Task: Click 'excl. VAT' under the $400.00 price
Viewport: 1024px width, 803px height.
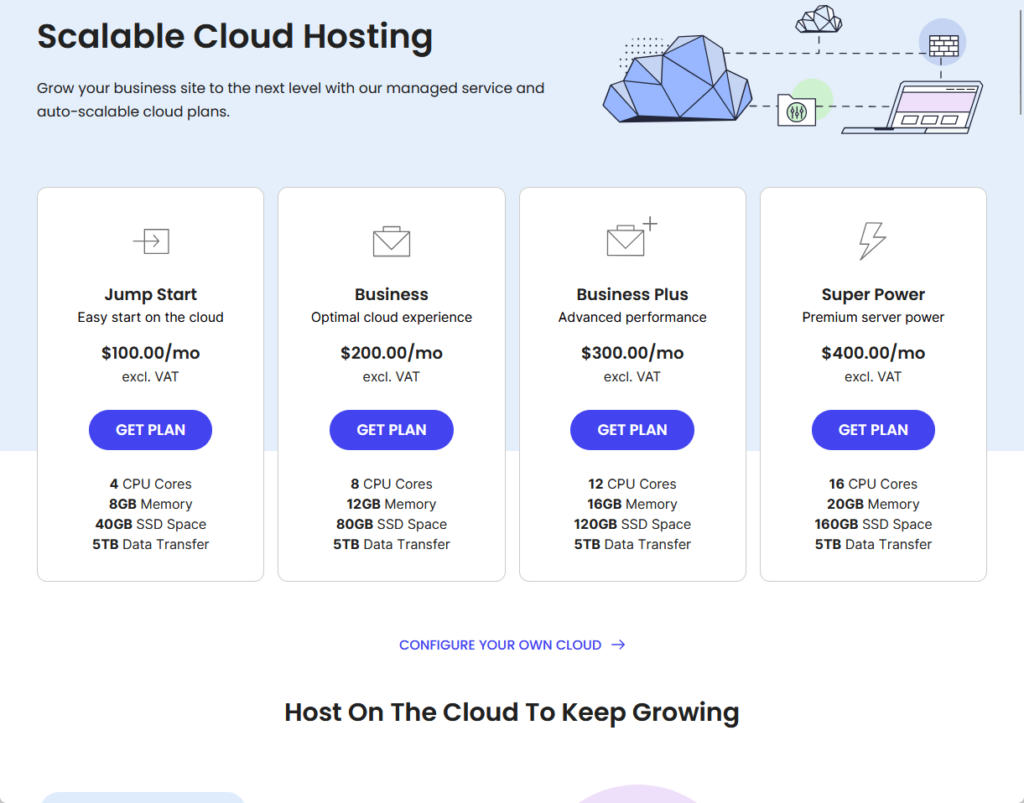Action: [873, 377]
